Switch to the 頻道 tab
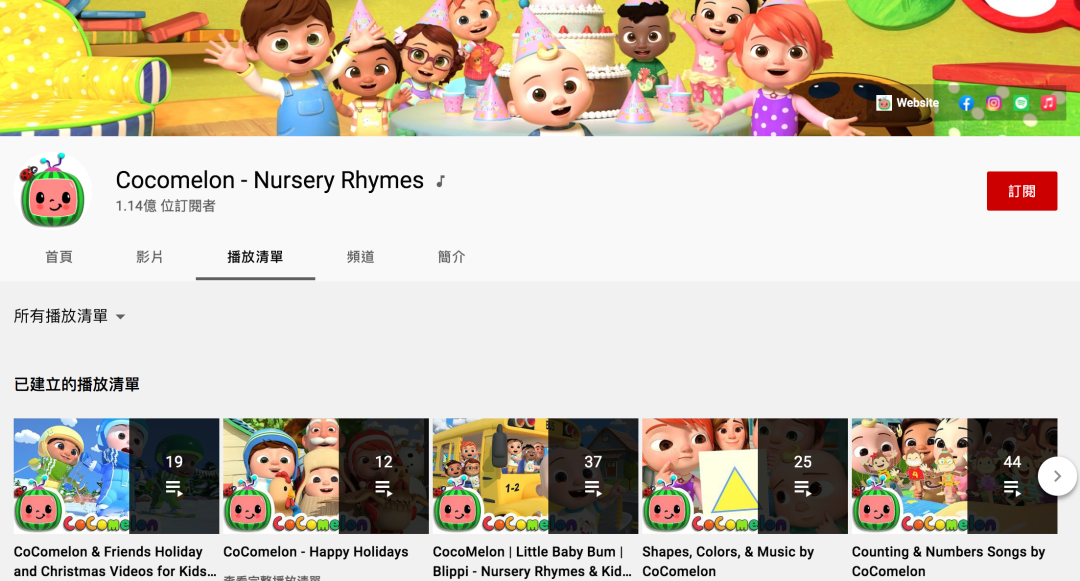 [359, 256]
